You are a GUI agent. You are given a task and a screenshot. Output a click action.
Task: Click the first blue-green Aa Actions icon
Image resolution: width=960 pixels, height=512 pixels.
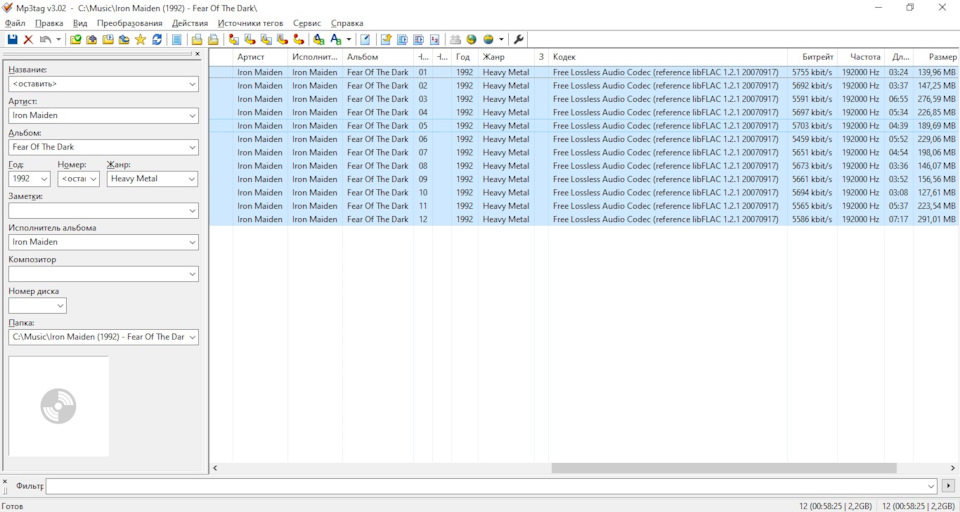point(319,39)
